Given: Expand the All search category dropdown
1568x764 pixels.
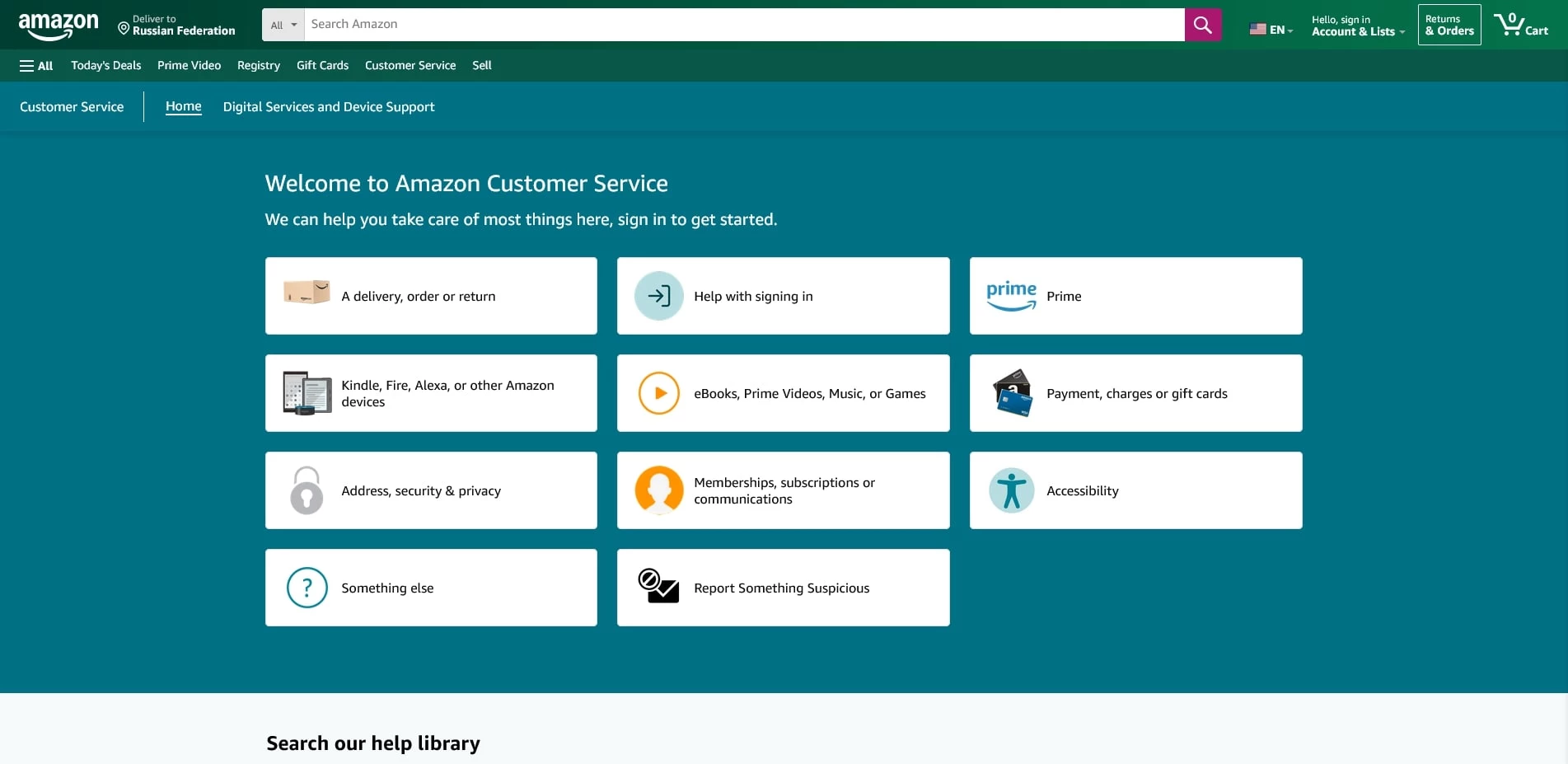Looking at the screenshot, I should point(283,25).
